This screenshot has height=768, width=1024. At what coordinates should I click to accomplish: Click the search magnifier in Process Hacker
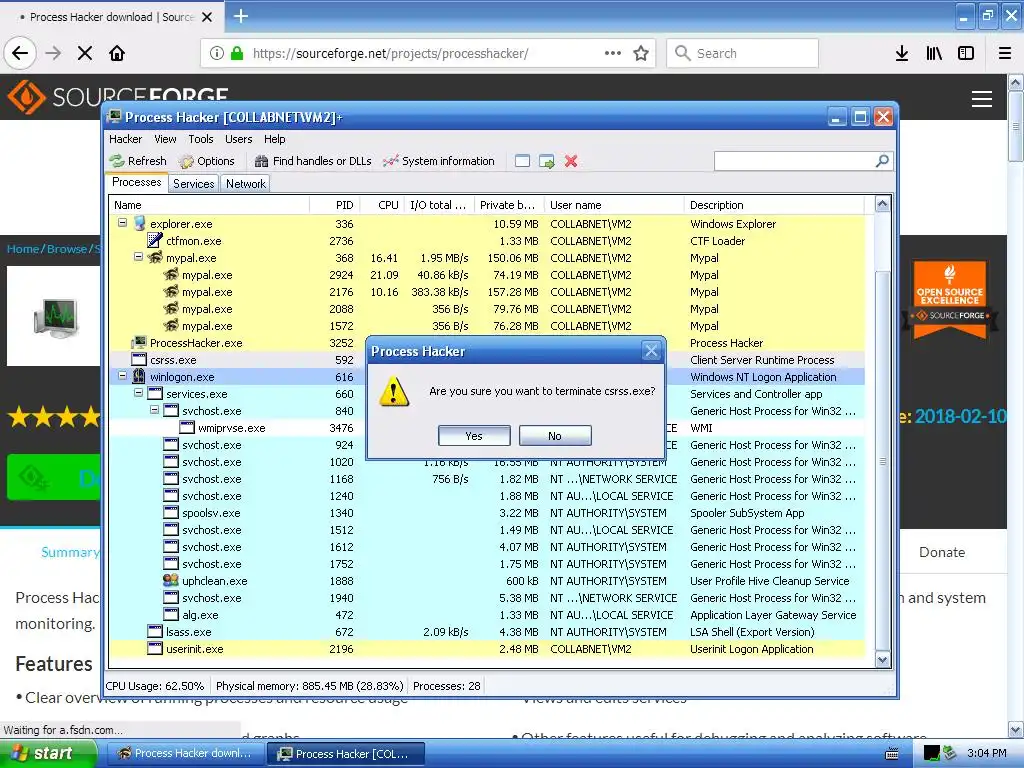point(882,161)
